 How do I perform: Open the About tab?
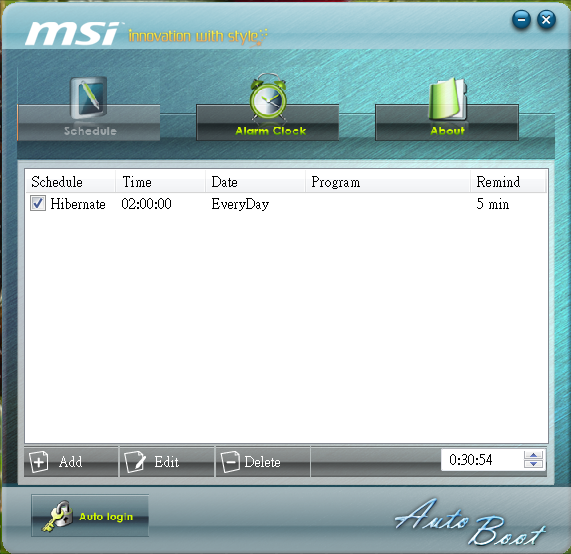tap(447, 123)
